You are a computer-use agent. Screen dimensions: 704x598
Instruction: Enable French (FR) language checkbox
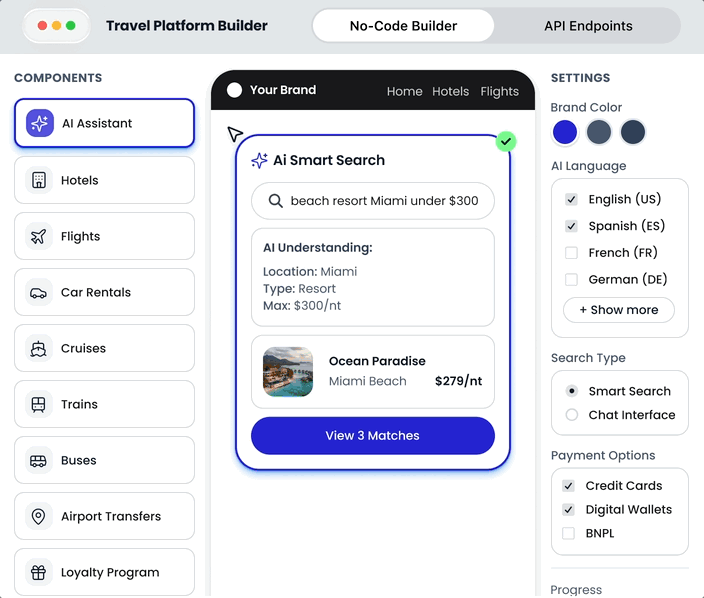(571, 253)
